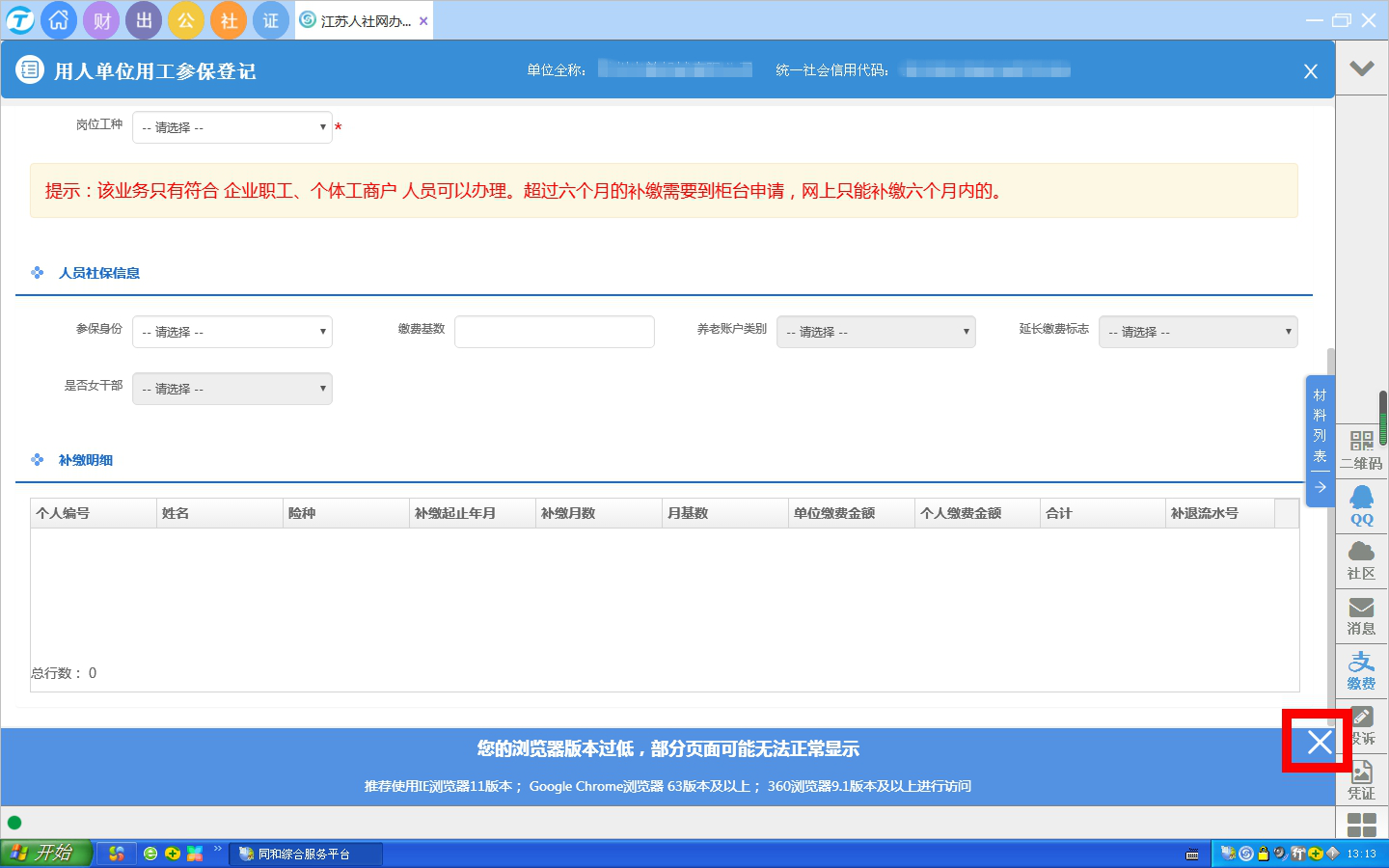
Task: Open the 延长缴费标志 dropdown
Action: (x=1198, y=332)
